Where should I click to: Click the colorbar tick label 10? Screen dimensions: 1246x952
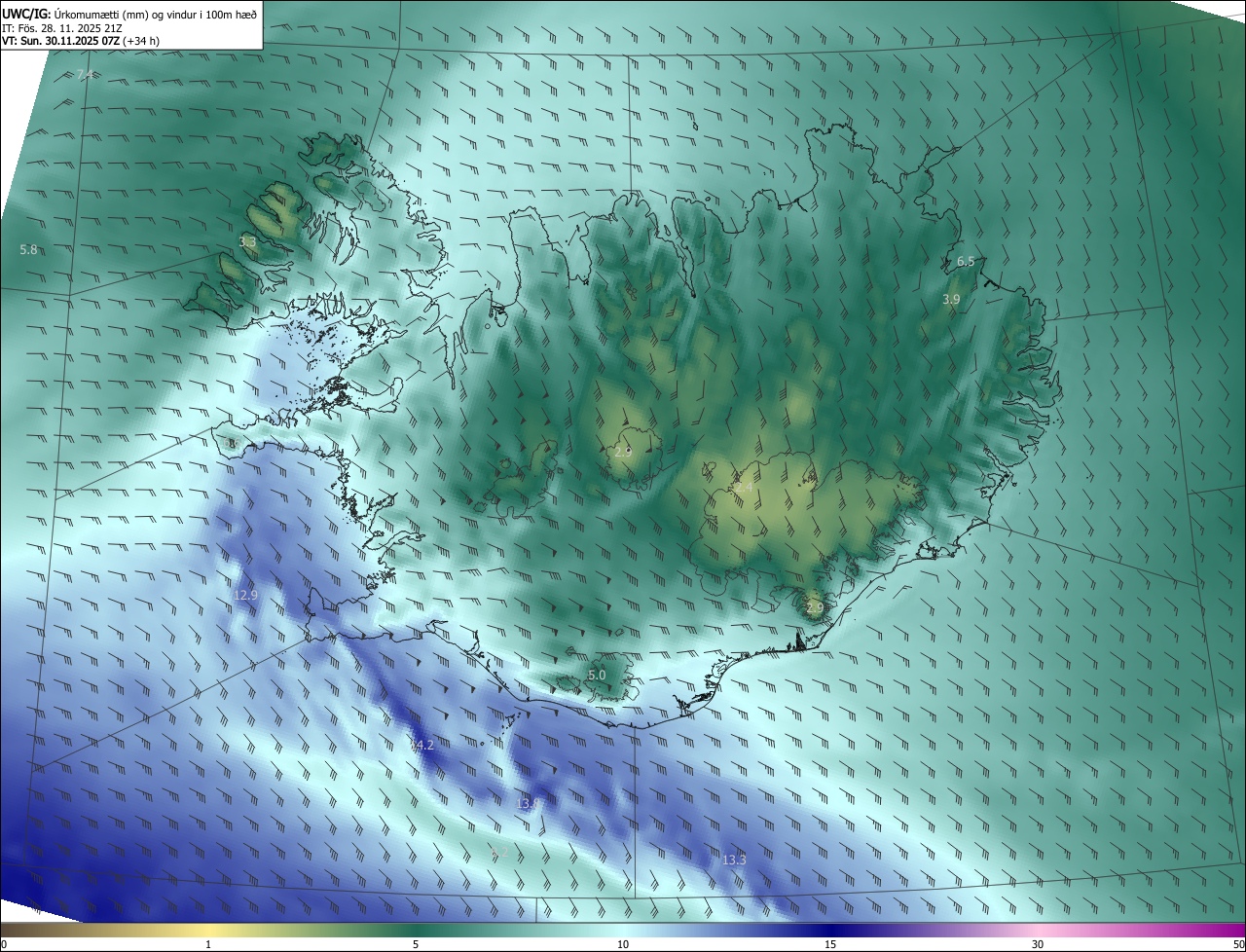pyautogui.click(x=623, y=944)
